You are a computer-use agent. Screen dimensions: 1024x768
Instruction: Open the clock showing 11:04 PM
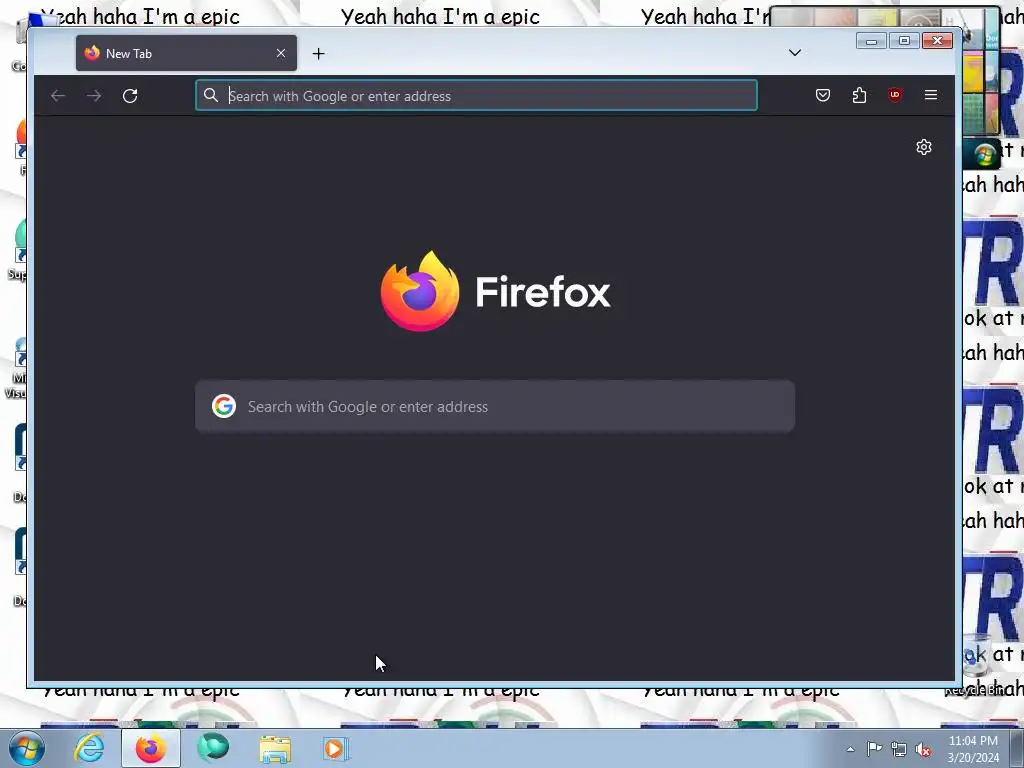tap(973, 749)
